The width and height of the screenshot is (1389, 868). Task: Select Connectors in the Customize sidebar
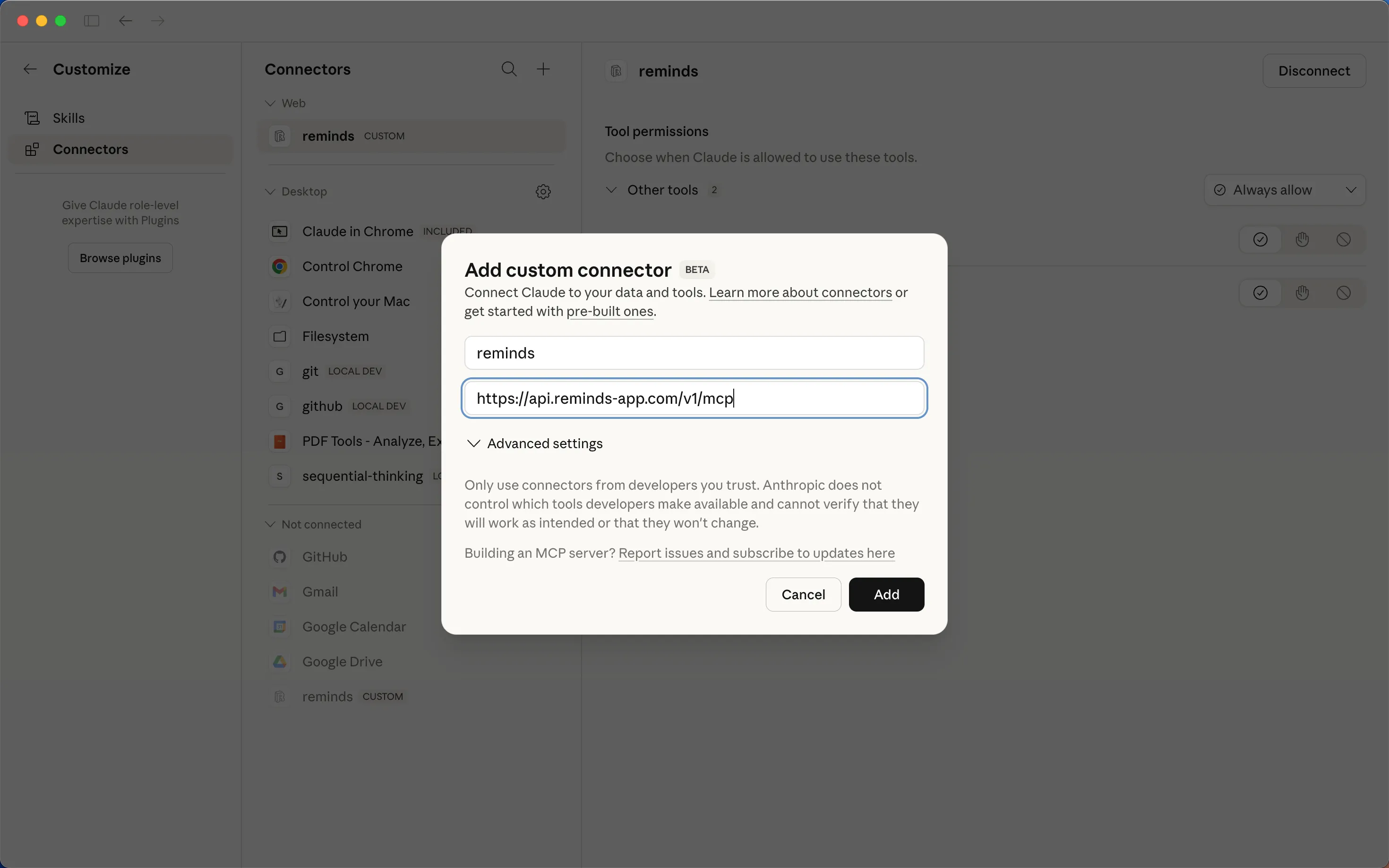[90, 150]
